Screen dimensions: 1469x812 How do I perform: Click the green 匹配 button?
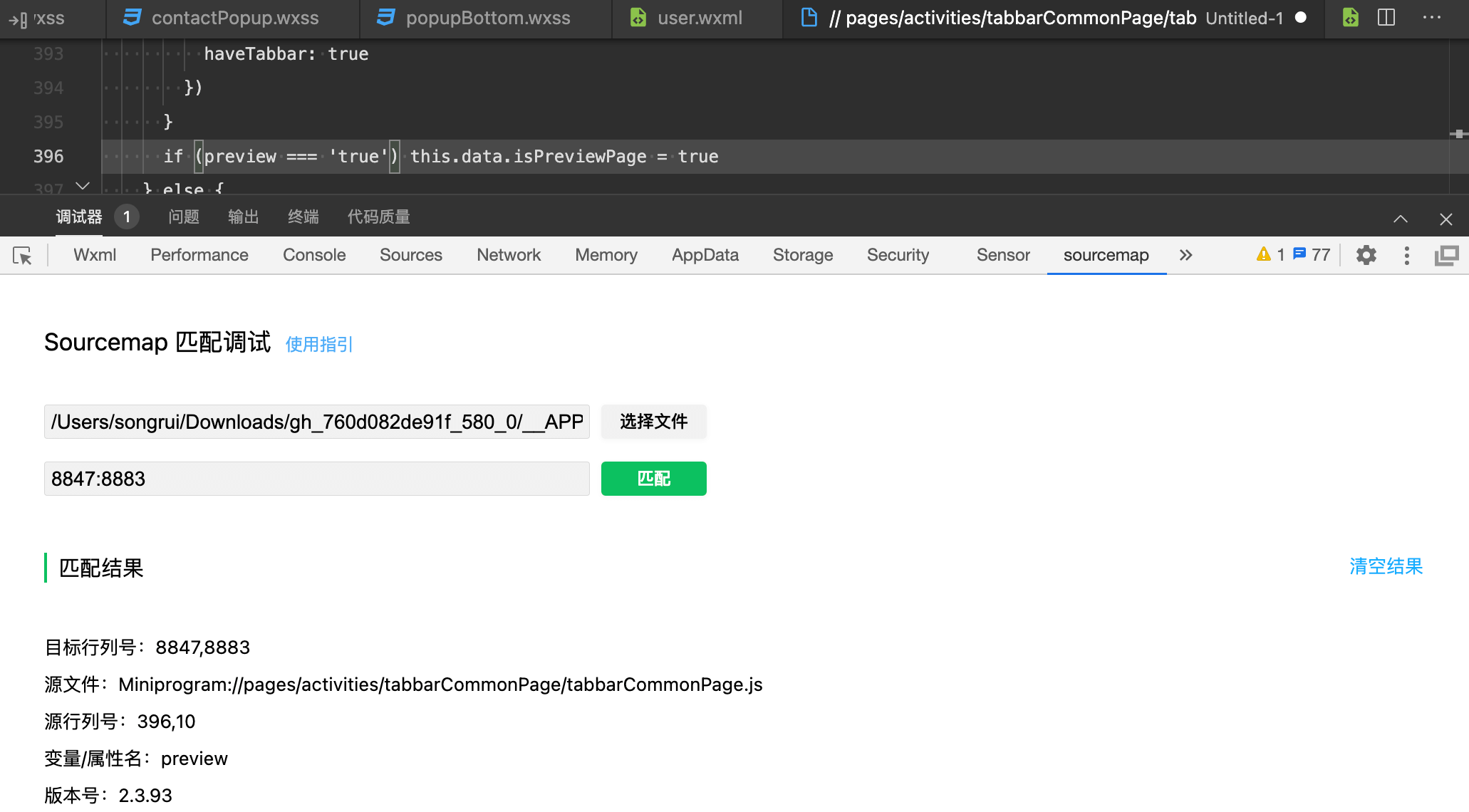coord(654,479)
